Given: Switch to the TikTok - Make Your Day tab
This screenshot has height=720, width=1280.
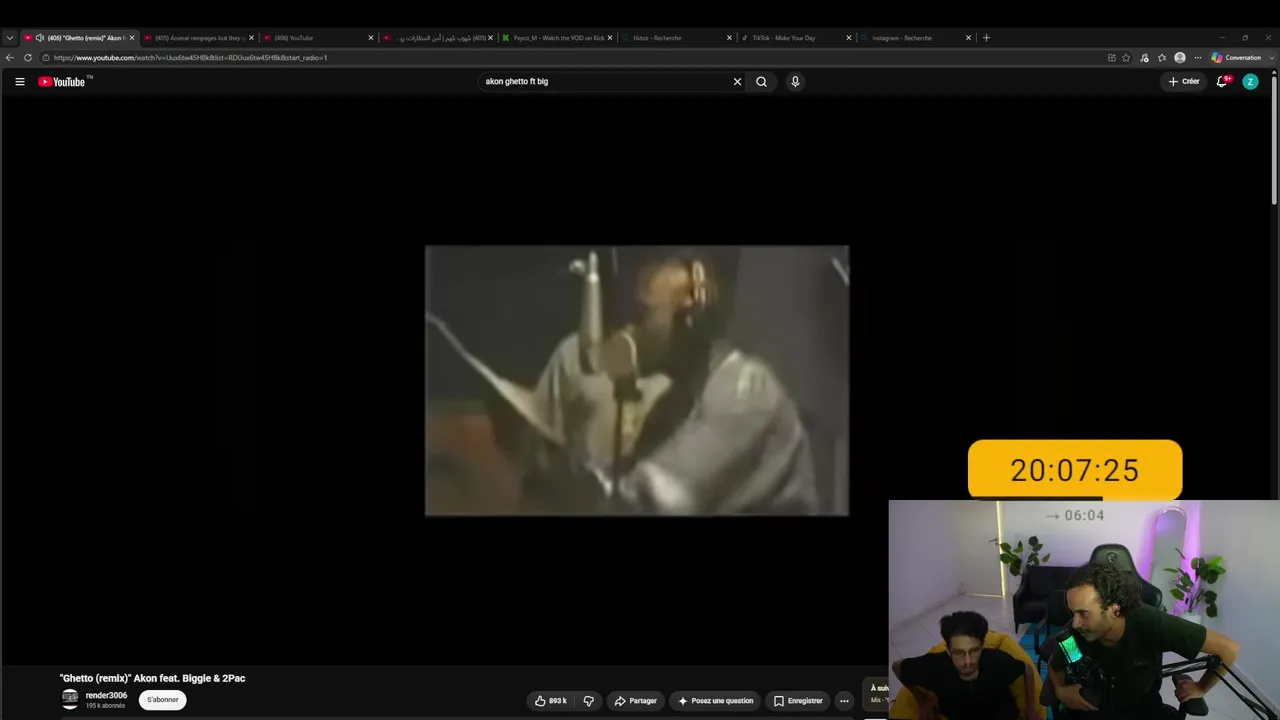Looking at the screenshot, I should (x=796, y=38).
